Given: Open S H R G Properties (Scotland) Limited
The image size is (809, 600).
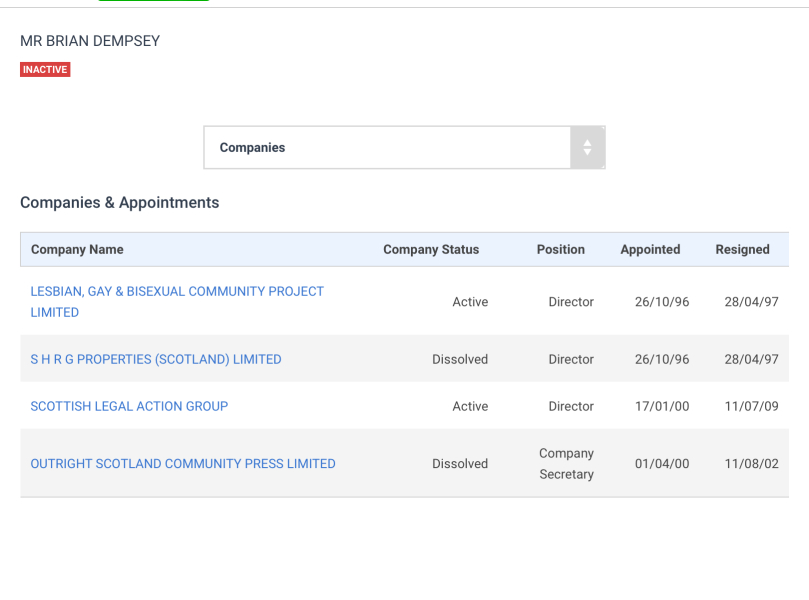Looking at the screenshot, I should (156, 359).
